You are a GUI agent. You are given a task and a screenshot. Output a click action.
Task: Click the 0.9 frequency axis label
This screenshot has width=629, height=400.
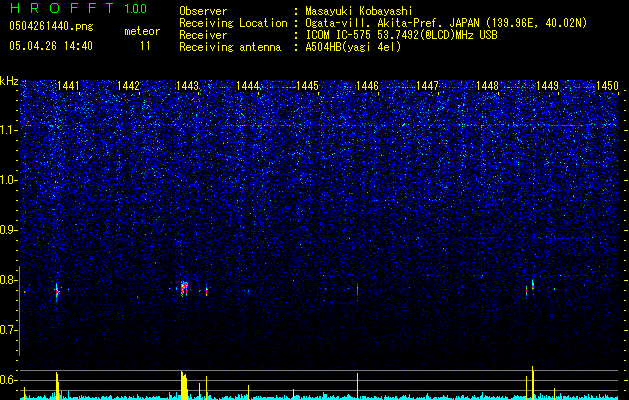(x=7, y=230)
